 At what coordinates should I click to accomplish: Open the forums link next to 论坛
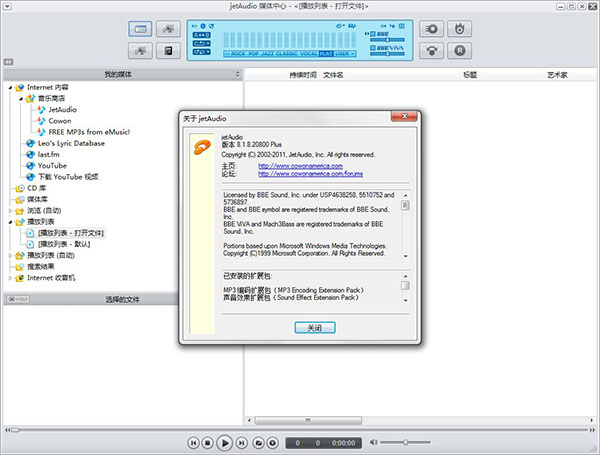310,174
